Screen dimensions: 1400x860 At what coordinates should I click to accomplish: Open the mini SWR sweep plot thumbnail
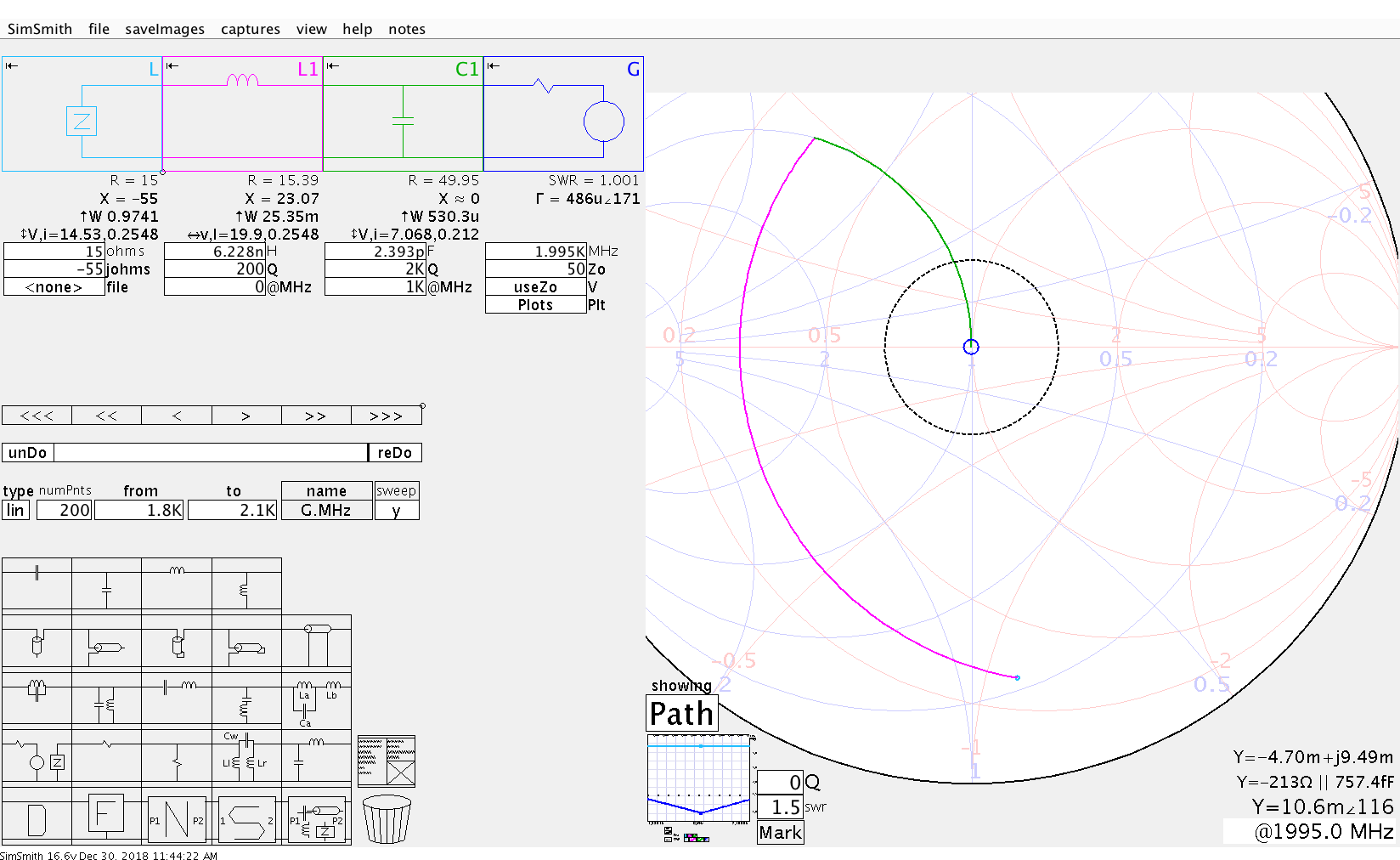tap(700, 780)
